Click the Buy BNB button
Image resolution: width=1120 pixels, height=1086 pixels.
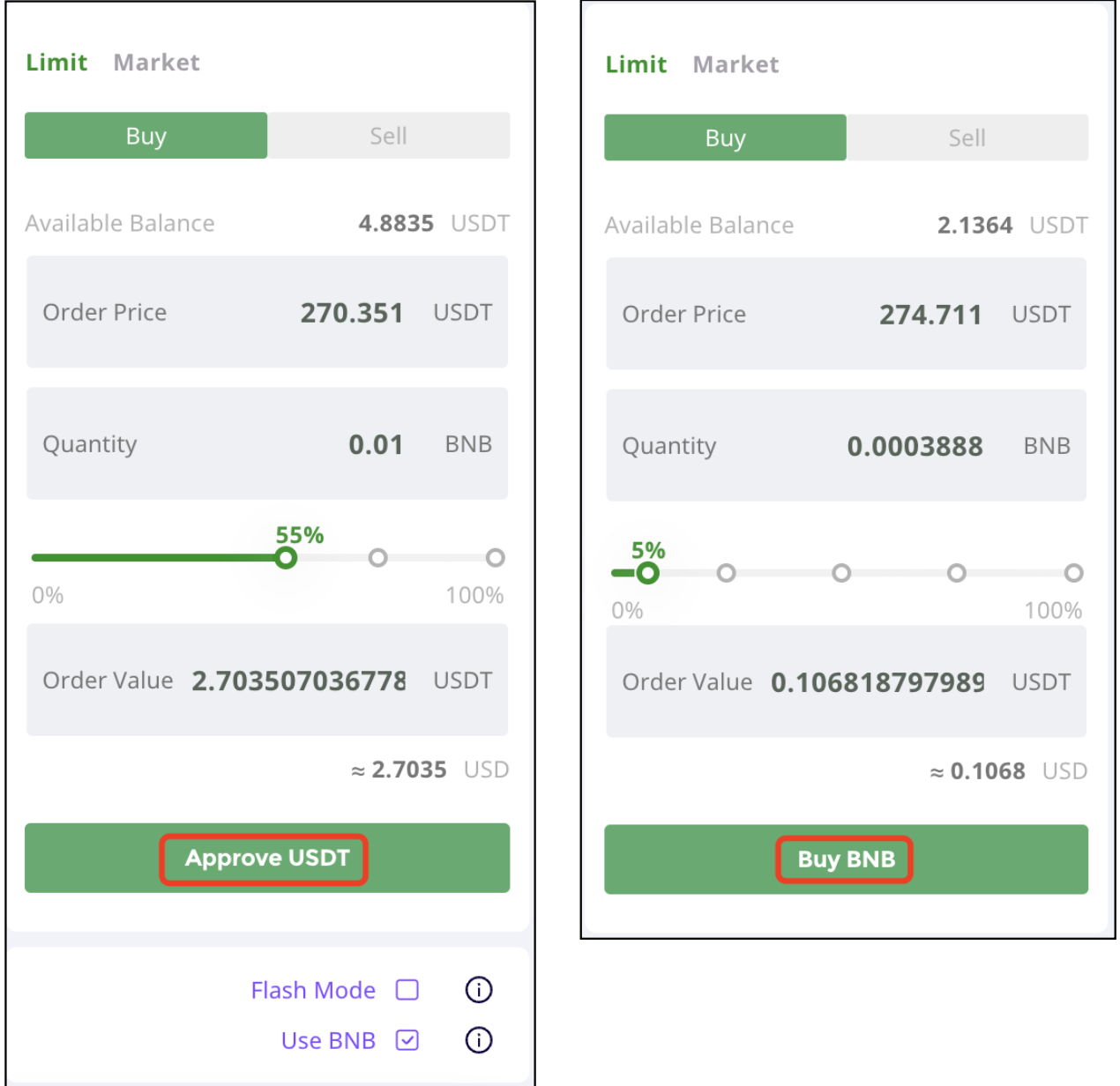(x=846, y=859)
